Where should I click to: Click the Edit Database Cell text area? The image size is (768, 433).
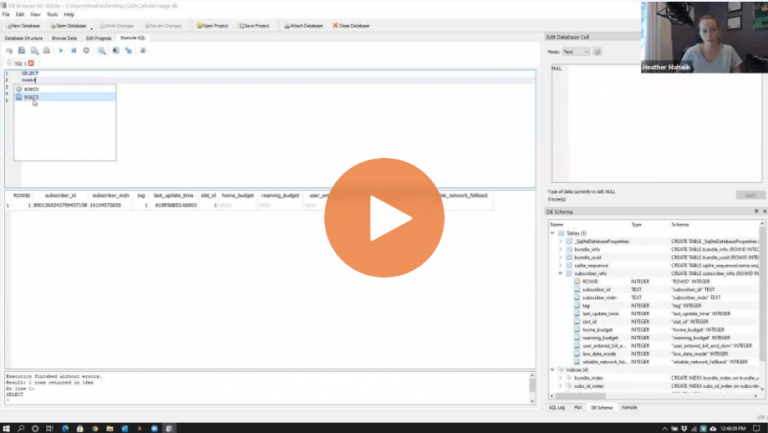(x=656, y=123)
